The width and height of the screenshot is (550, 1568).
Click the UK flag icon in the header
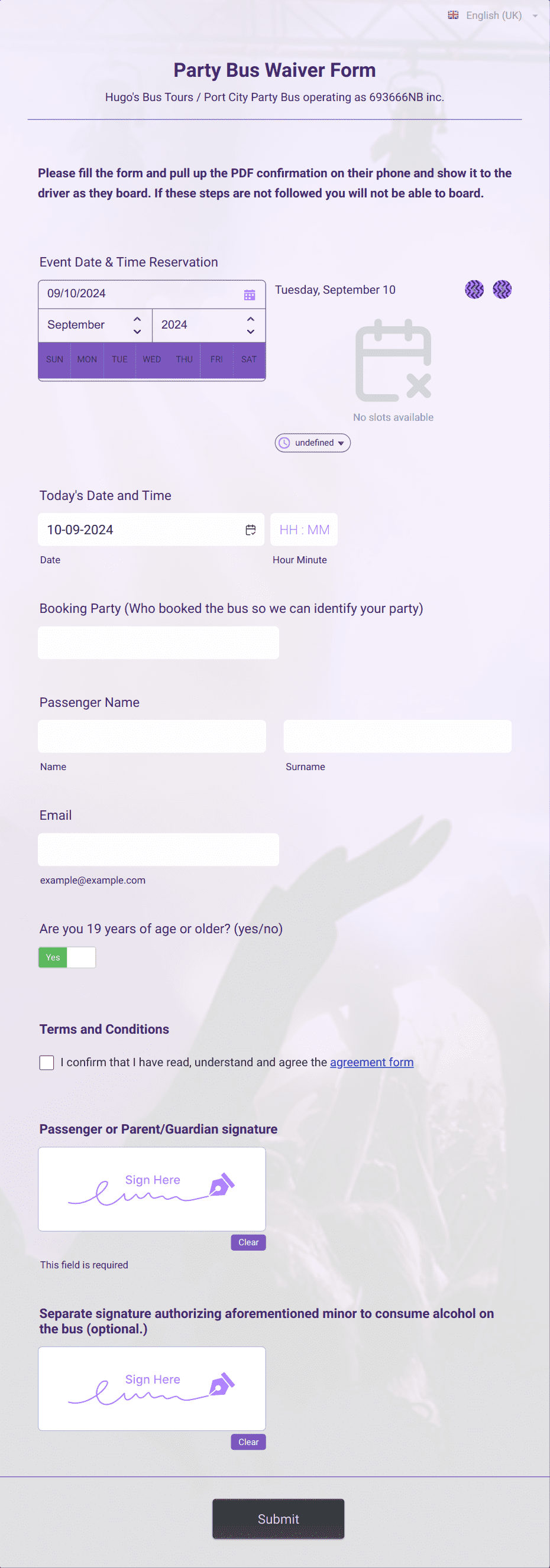(x=452, y=15)
